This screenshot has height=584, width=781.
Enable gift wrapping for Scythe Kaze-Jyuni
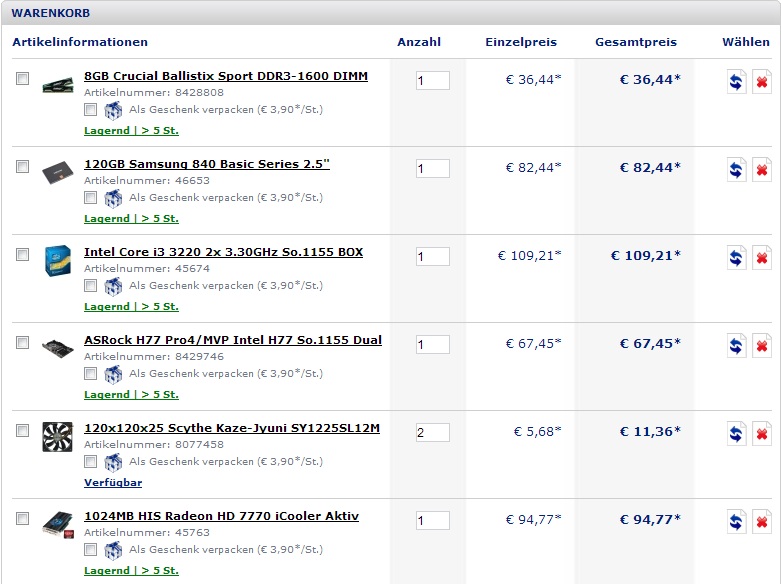click(x=90, y=461)
